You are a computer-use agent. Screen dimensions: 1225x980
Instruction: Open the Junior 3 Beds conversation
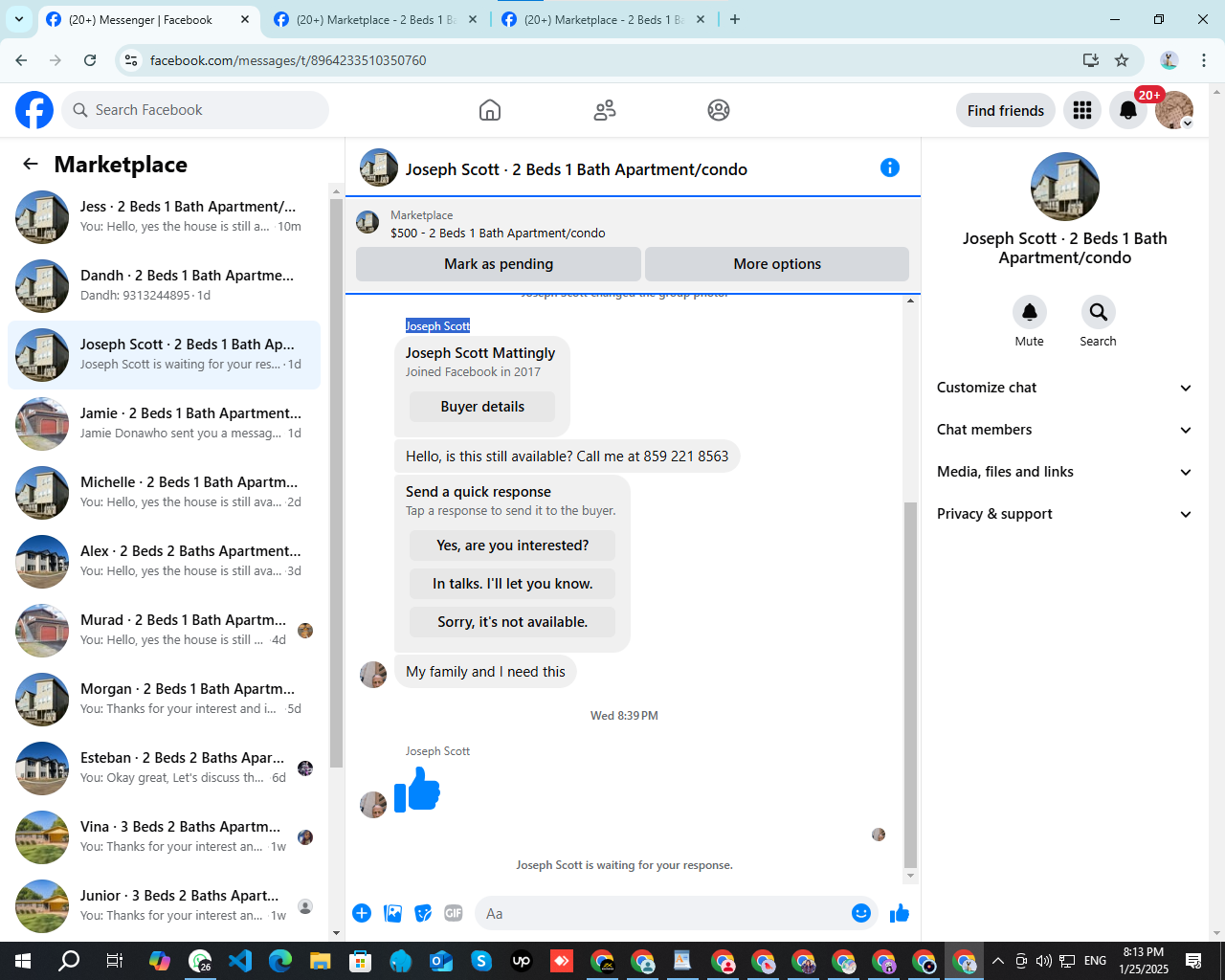(x=165, y=906)
